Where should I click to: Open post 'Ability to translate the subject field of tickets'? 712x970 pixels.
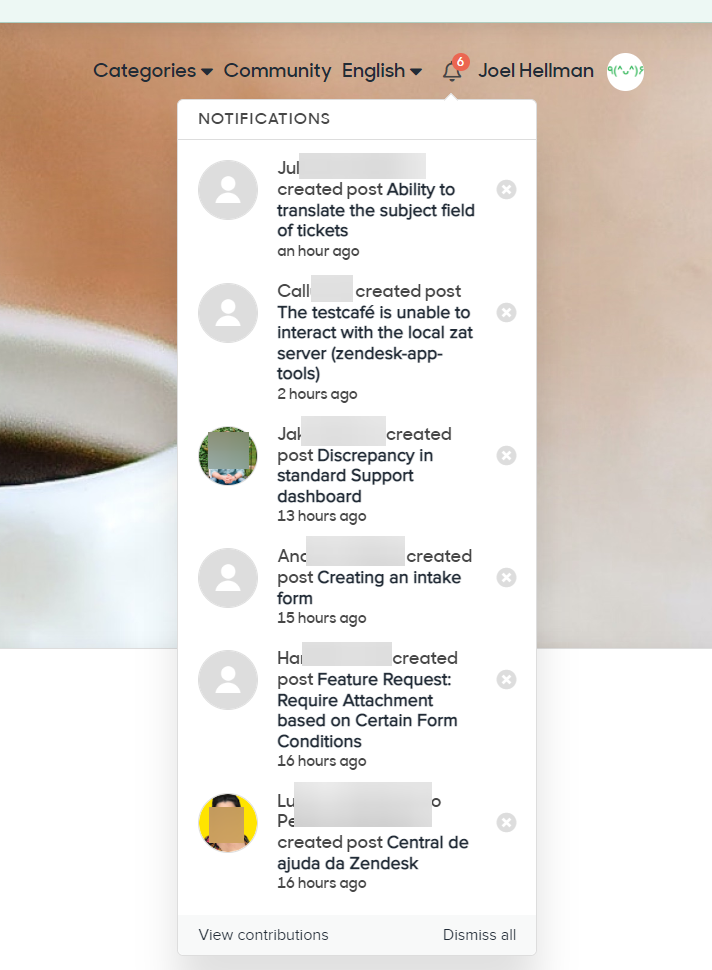click(x=375, y=210)
